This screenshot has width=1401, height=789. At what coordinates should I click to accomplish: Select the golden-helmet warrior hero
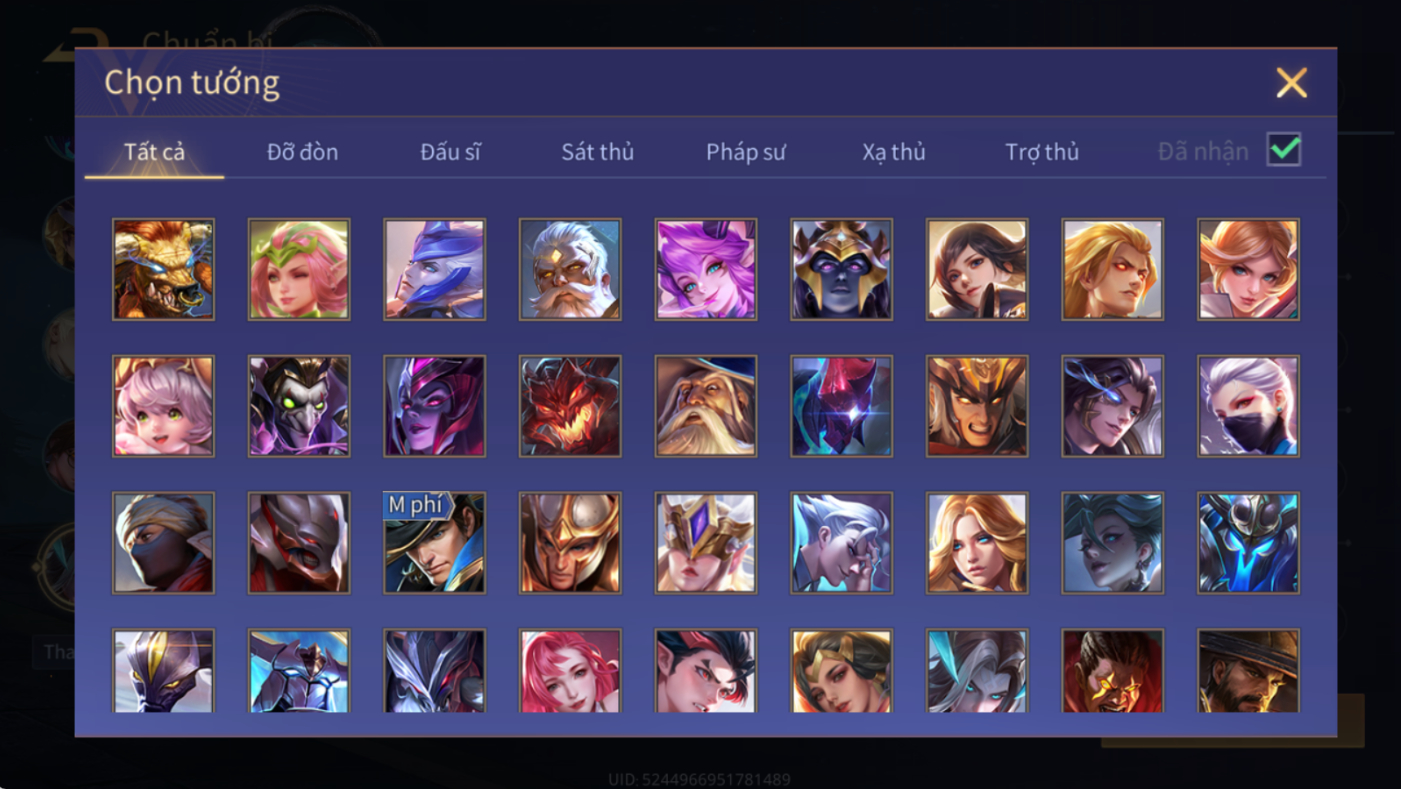(x=570, y=543)
